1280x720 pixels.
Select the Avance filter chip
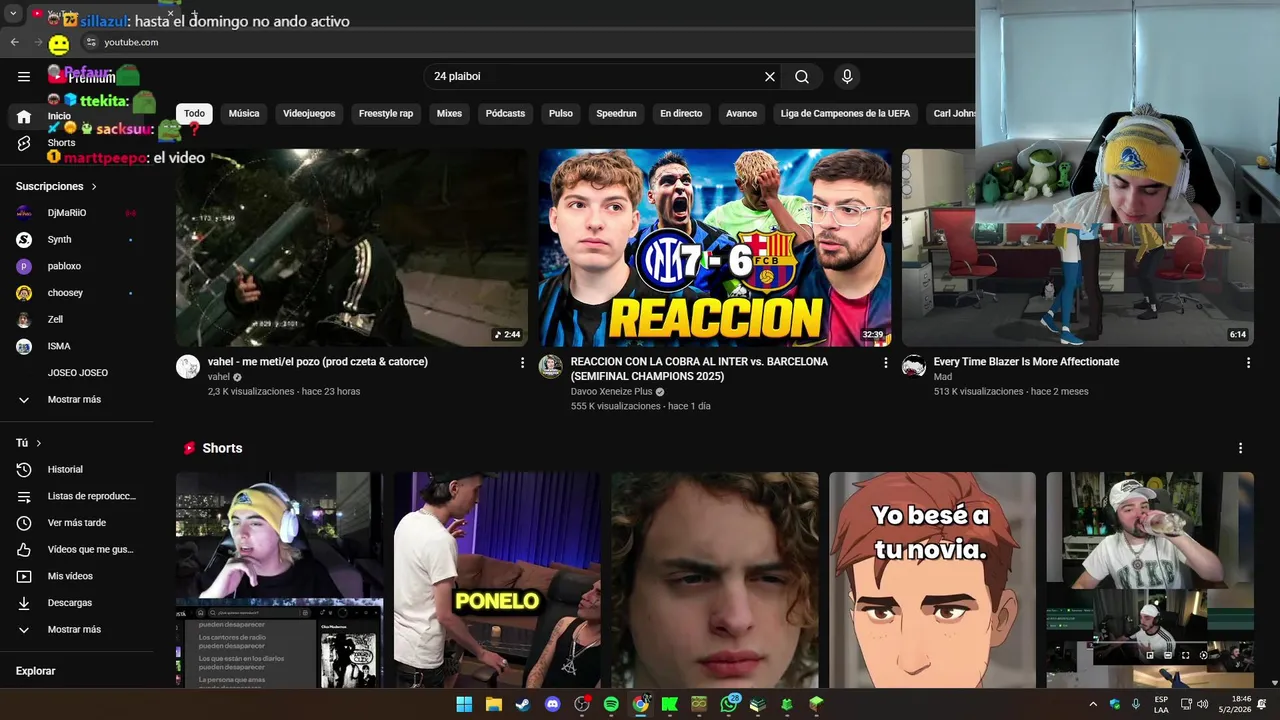(741, 114)
